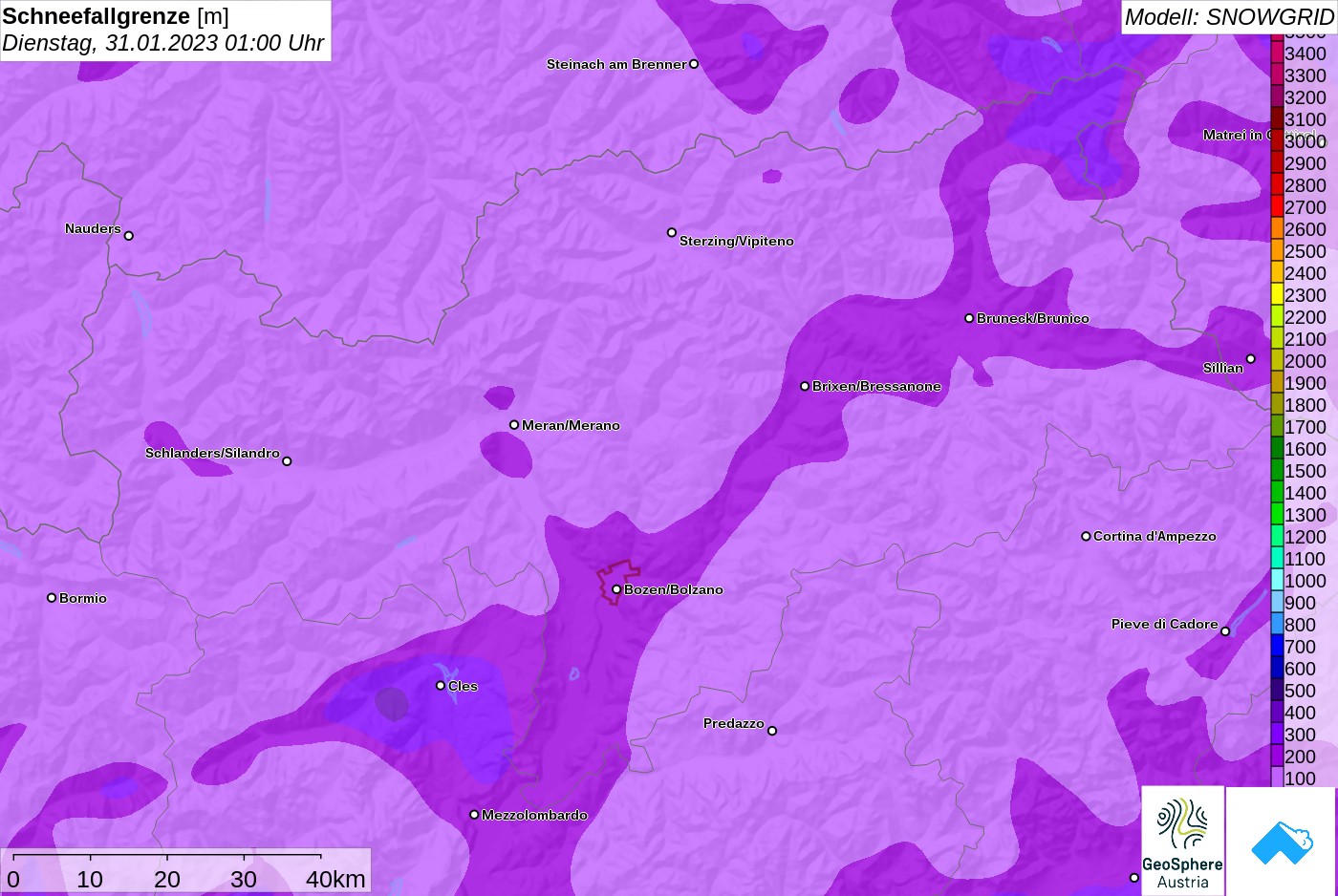The height and width of the screenshot is (896, 1338).
Task: Click the Schneefallgrenze [m] map title
Action: [x=116, y=16]
